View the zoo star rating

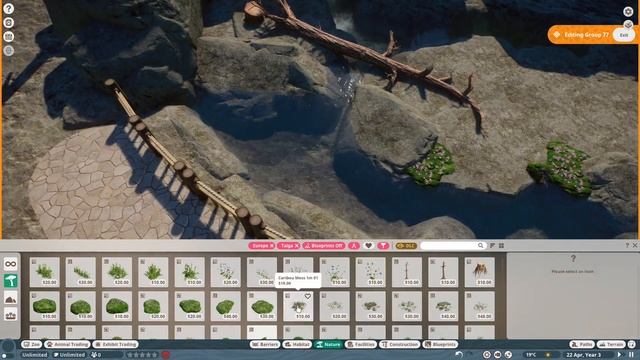pyautogui.click(x=142, y=355)
